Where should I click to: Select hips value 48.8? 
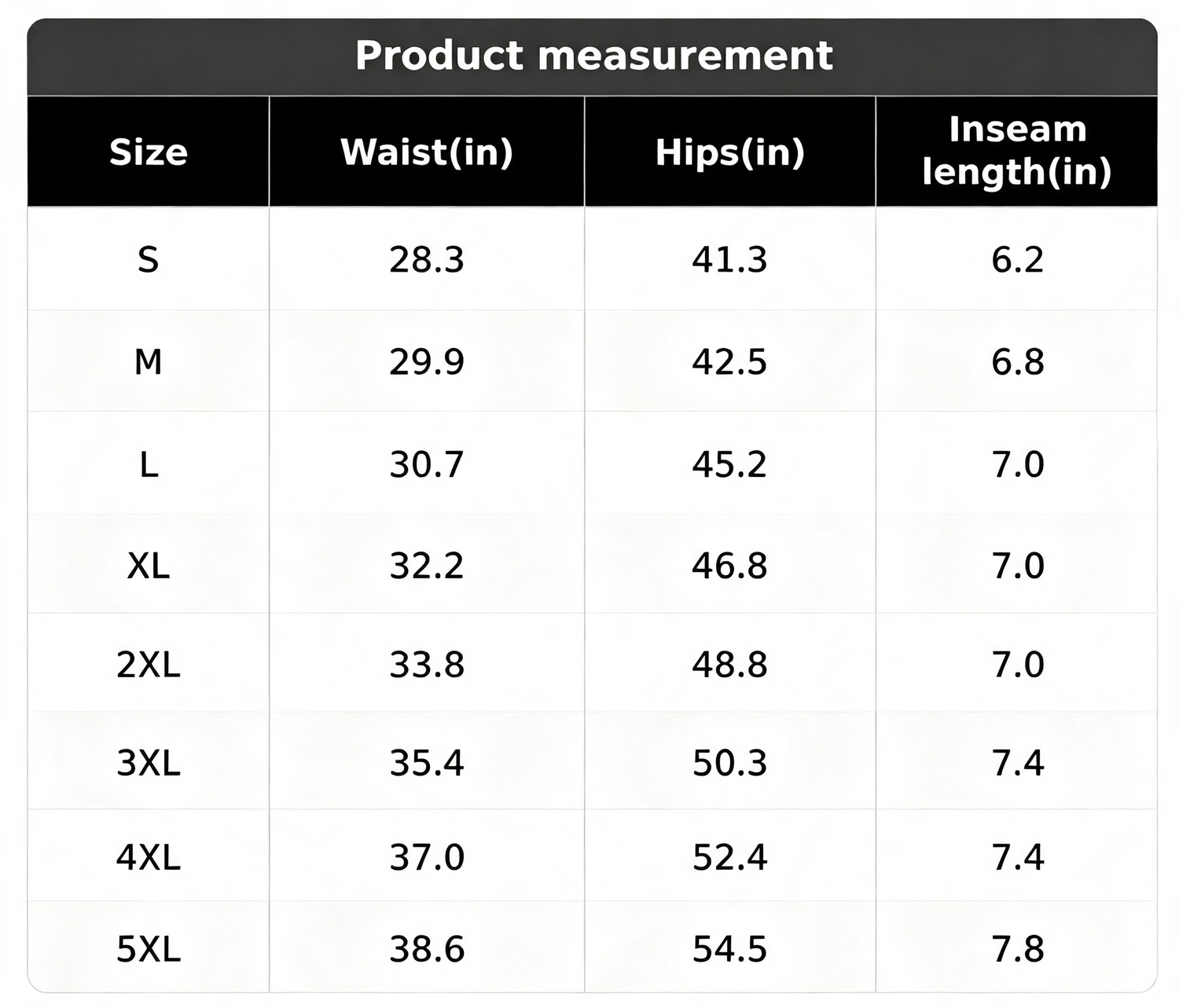[x=729, y=665]
